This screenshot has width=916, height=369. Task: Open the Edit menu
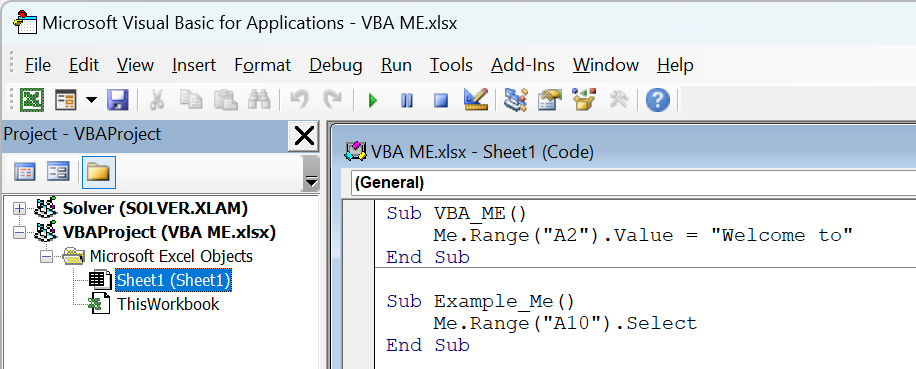84,65
